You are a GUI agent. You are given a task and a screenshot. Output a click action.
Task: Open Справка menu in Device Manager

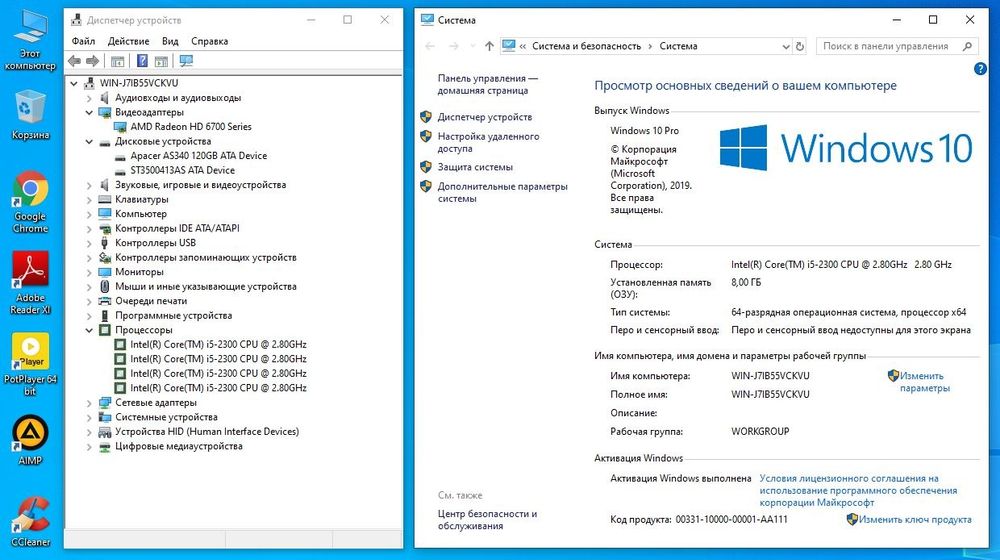209,41
